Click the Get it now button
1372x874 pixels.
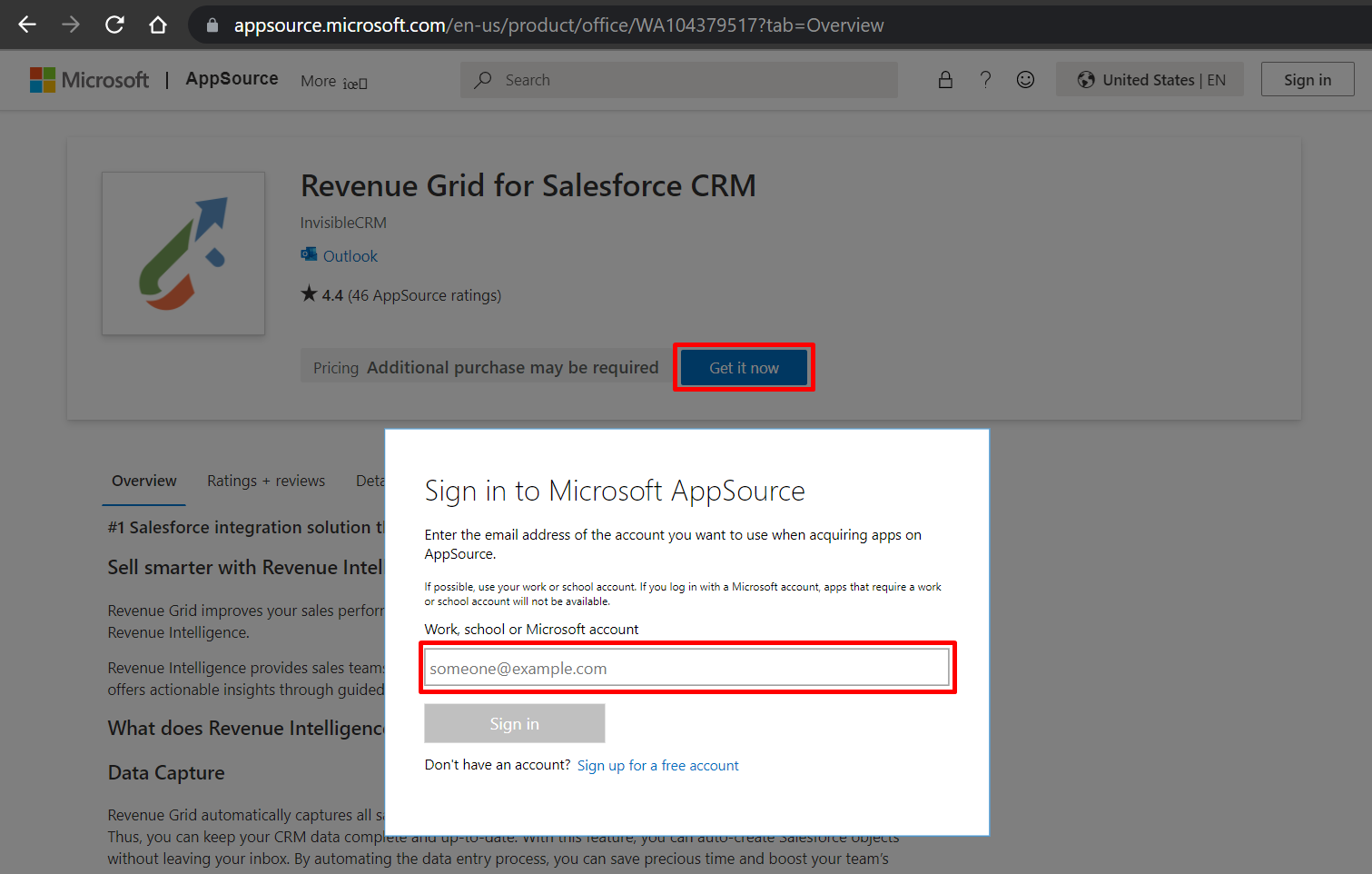pos(744,368)
